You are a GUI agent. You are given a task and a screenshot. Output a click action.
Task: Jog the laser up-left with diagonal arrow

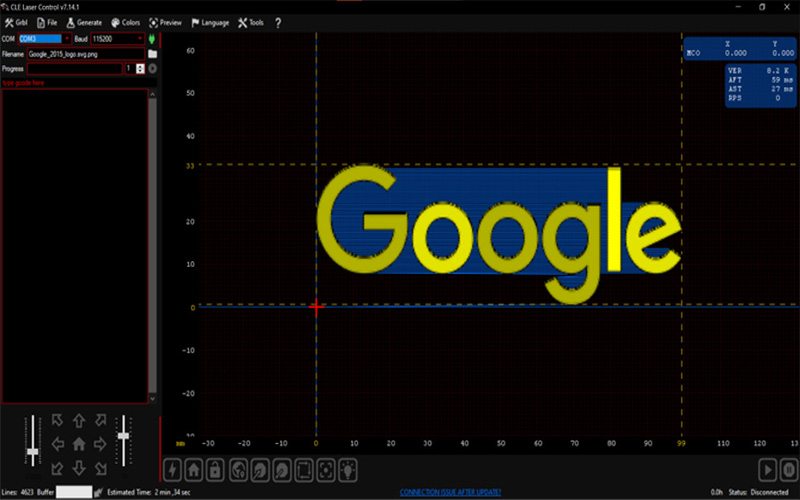pyautogui.click(x=57, y=420)
